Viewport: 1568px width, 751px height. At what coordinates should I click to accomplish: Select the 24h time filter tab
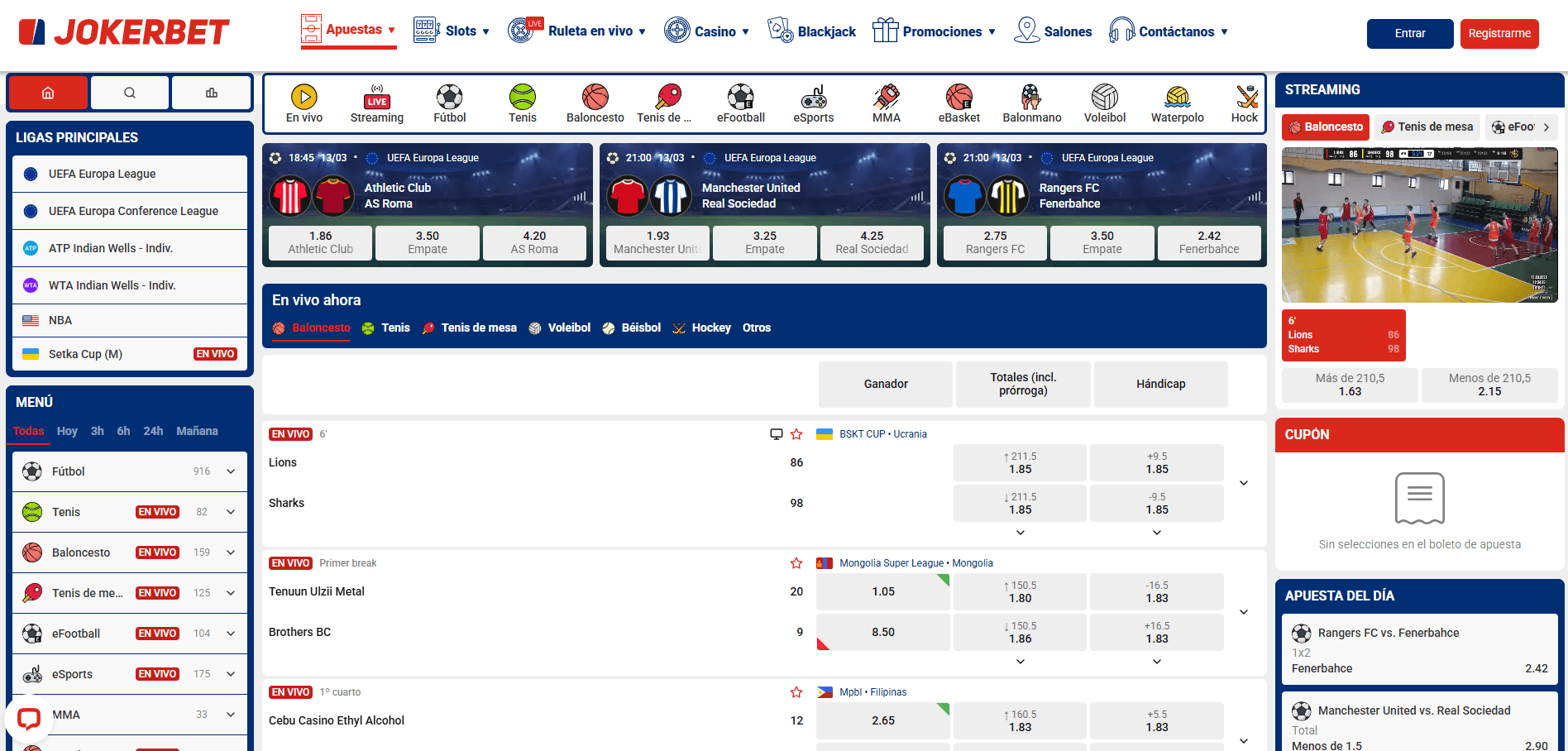(153, 431)
